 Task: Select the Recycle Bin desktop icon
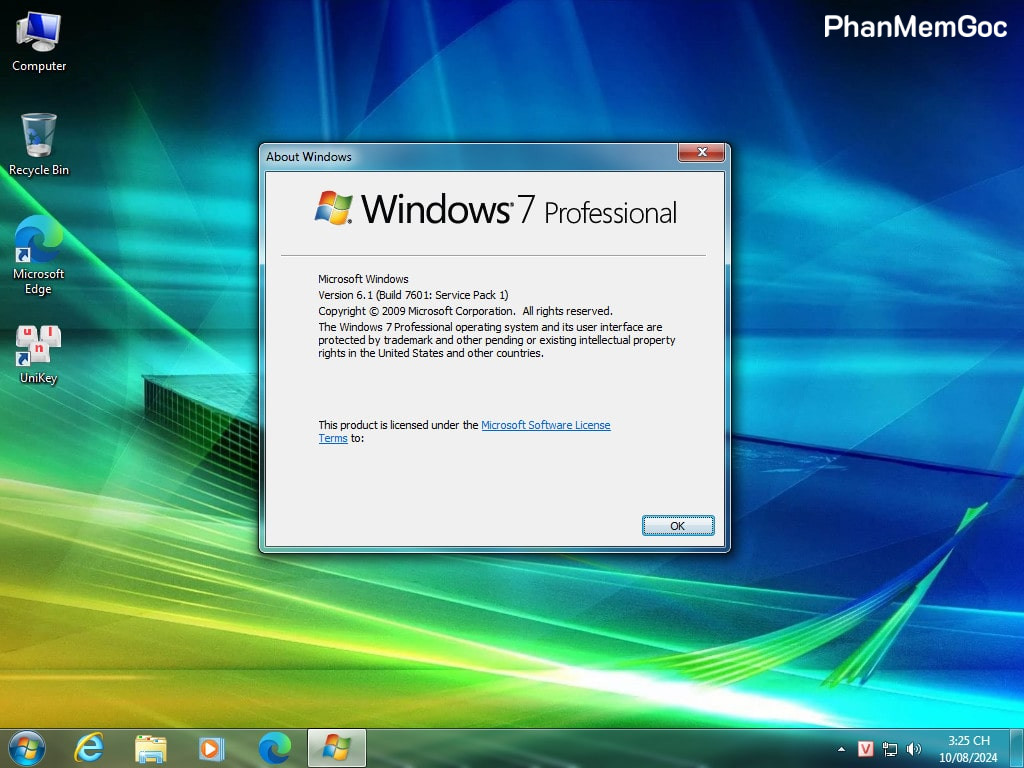point(39,144)
